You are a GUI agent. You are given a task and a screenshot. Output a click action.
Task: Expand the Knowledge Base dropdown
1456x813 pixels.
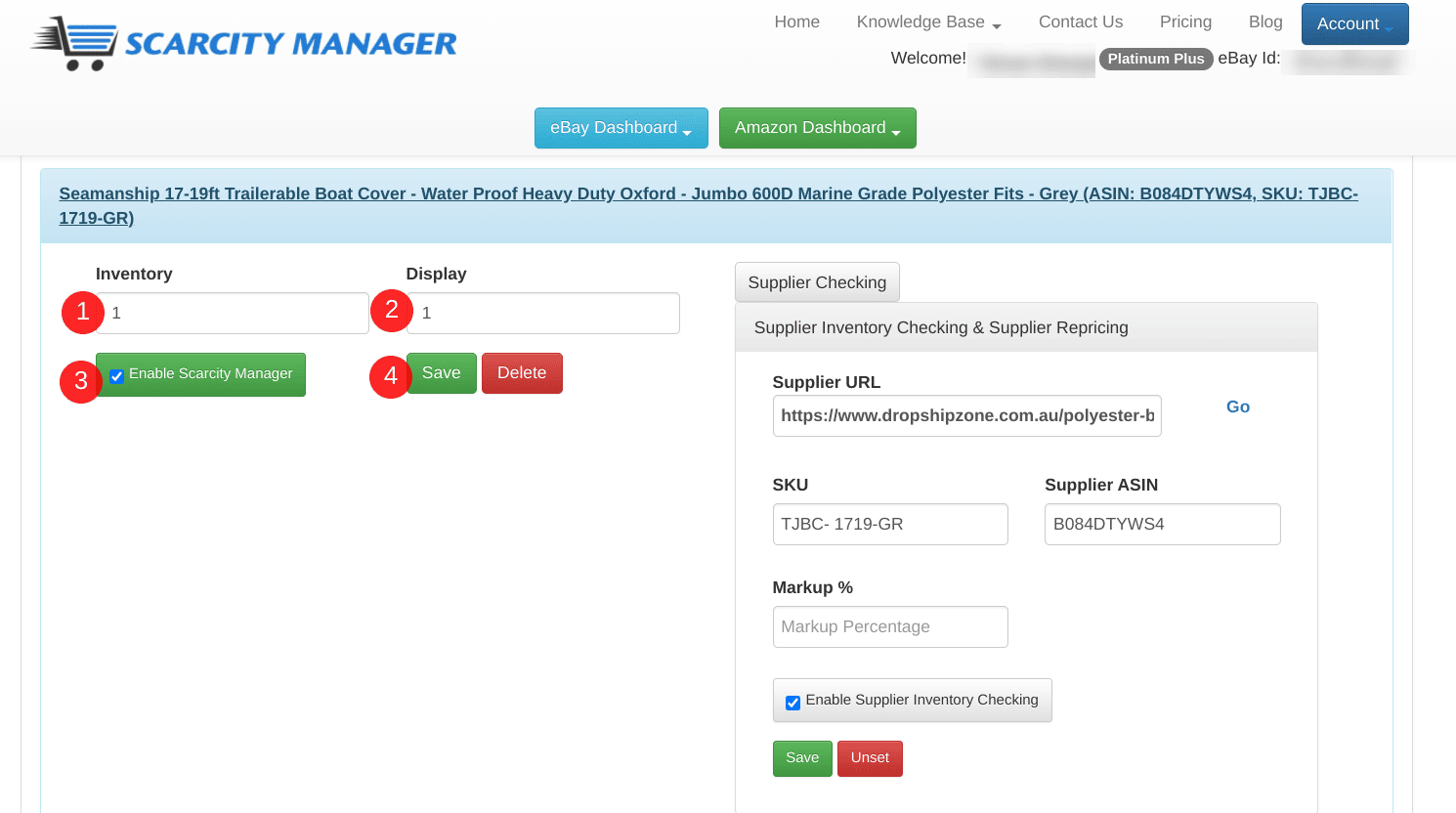[x=928, y=22]
